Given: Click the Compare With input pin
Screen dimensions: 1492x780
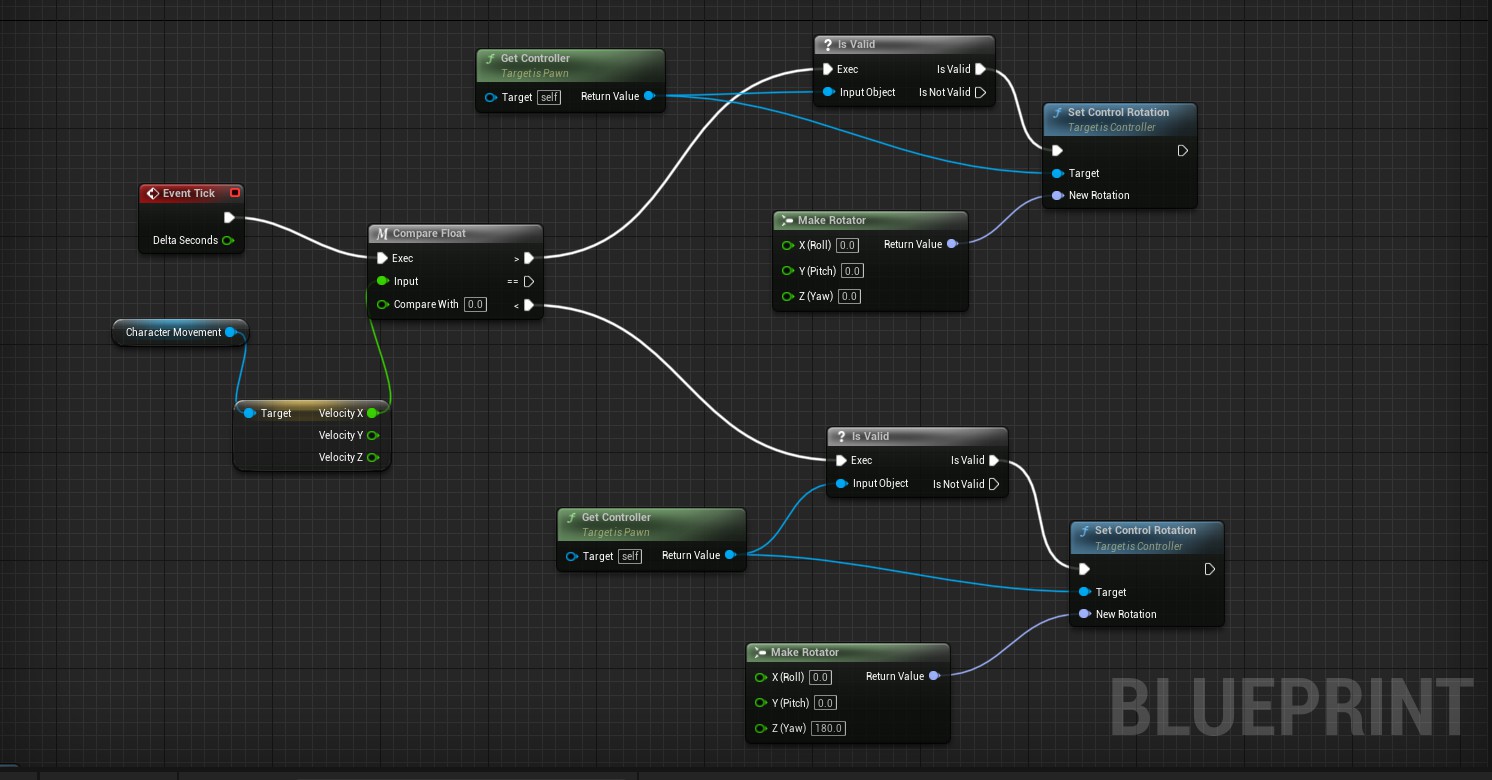Looking at the screenshot, I should coord(382,305).
